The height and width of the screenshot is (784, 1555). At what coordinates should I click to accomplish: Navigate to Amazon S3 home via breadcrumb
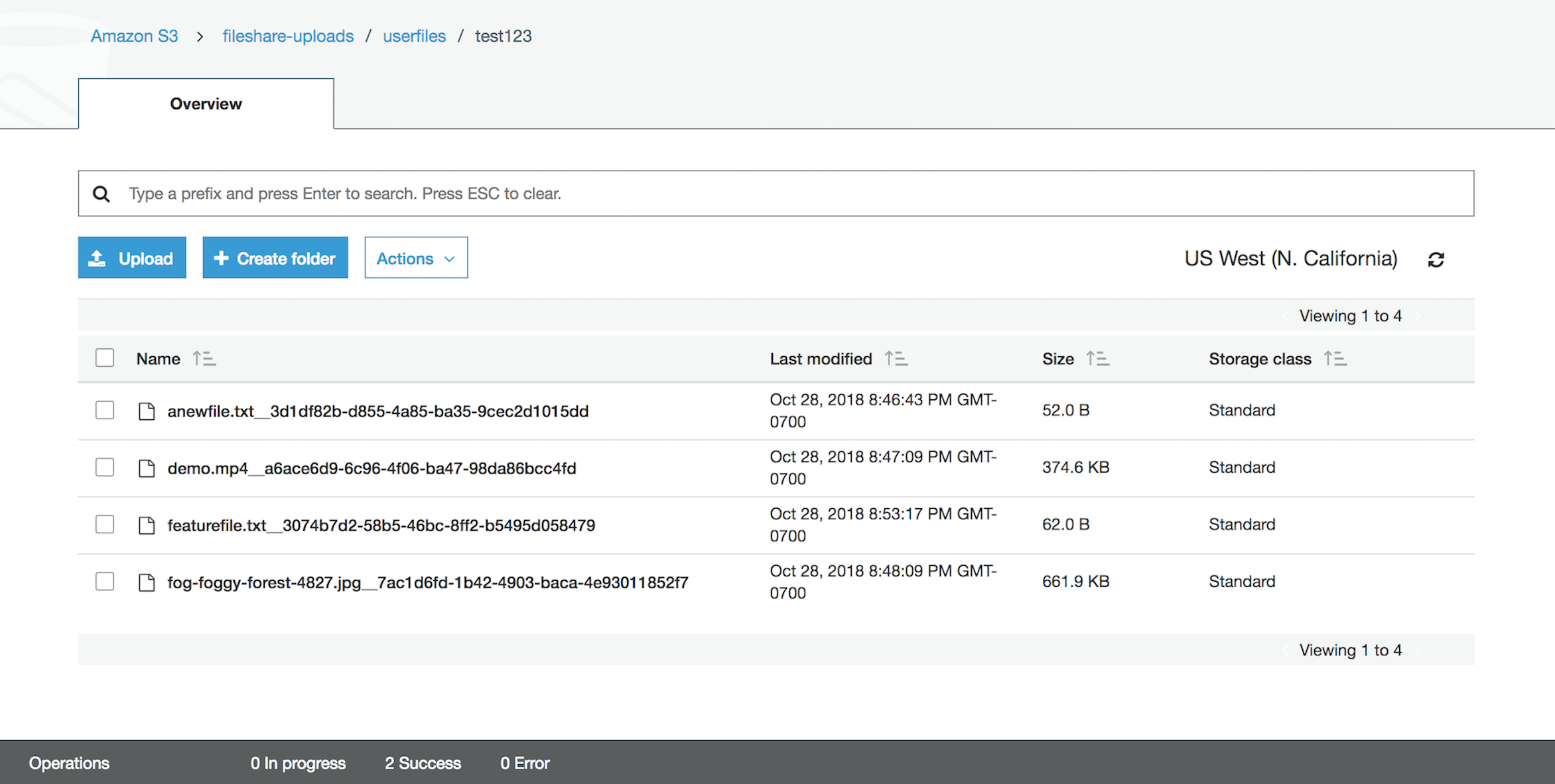tap(134, 36)
